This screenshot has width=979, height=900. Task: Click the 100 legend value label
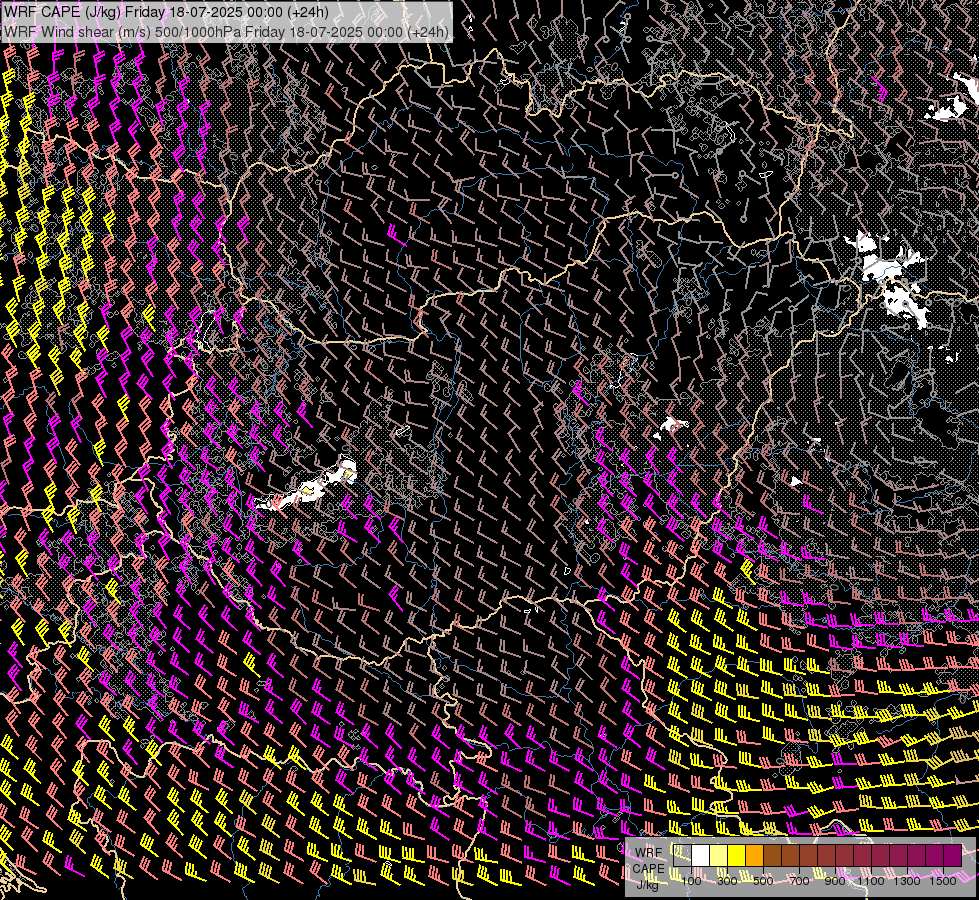[x=691, y=881]
